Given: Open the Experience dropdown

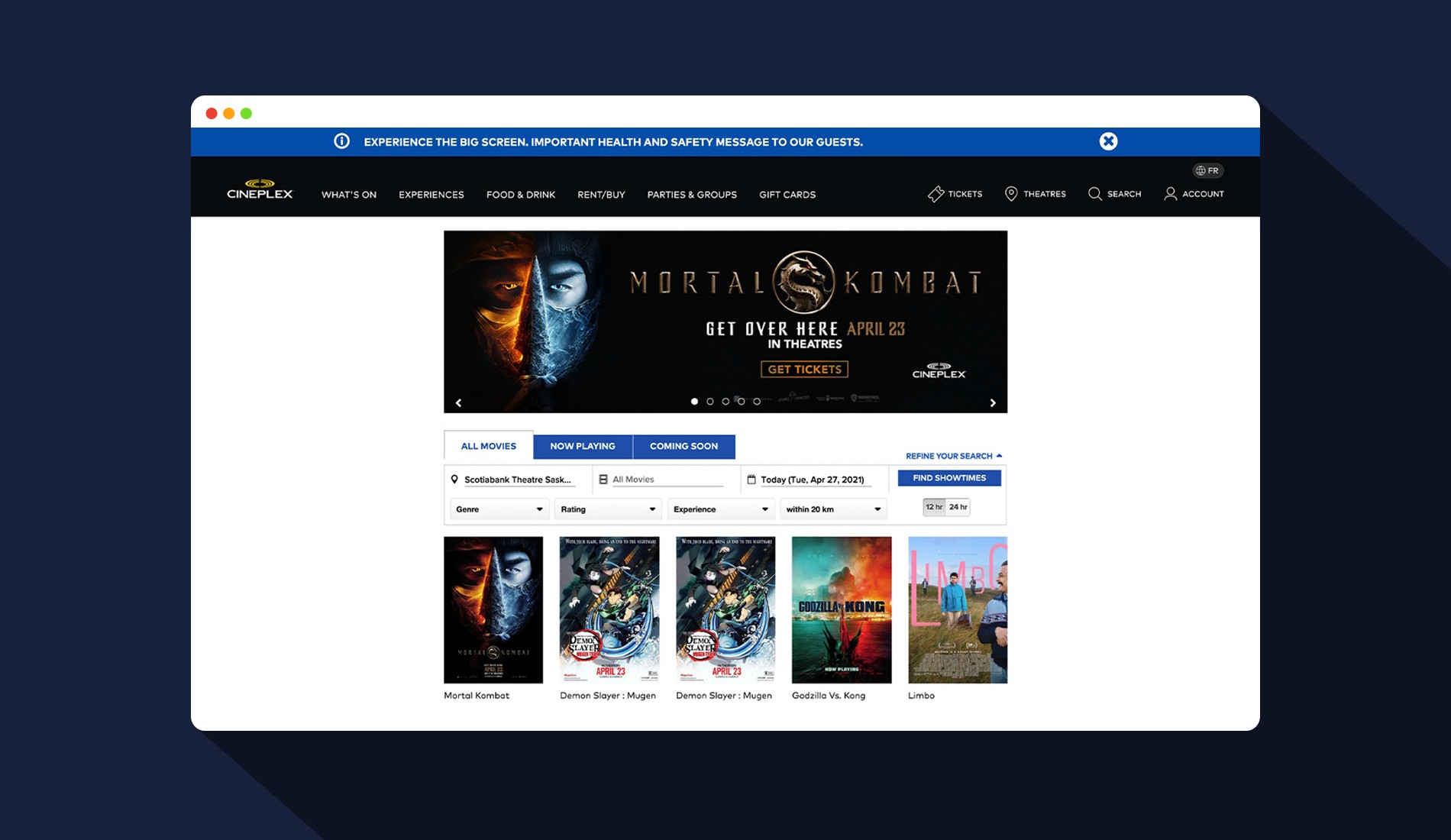Looking at the screenshot, I should (721, 509).
